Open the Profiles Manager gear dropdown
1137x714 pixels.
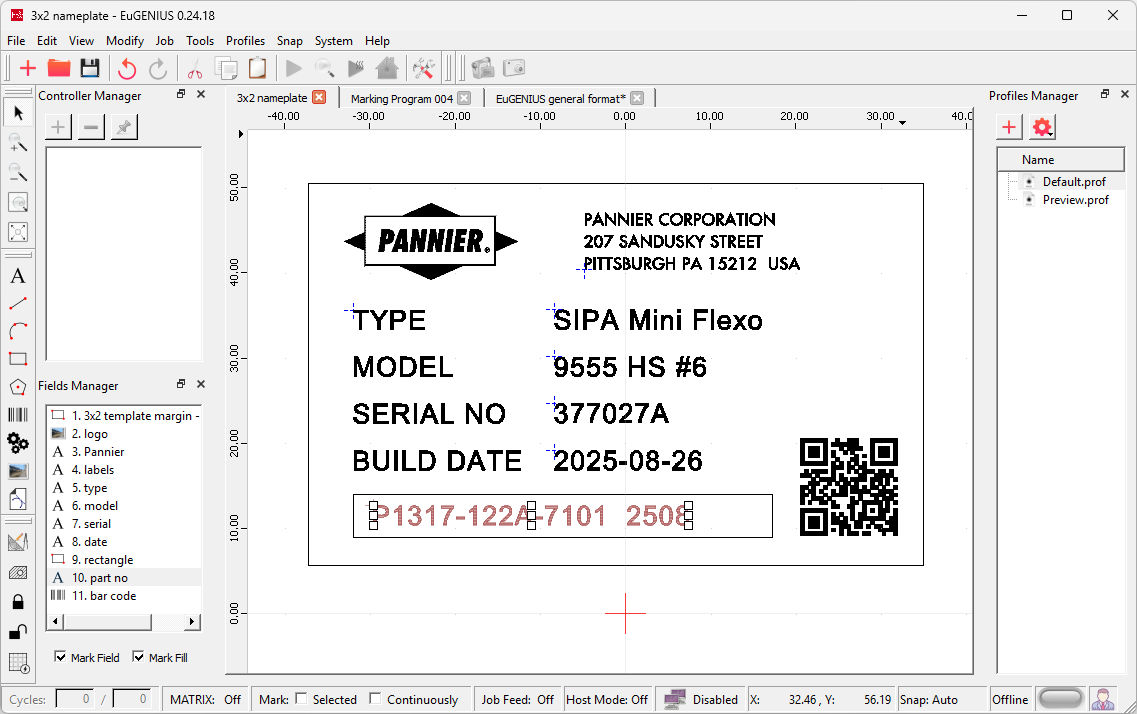[1043, 128]
